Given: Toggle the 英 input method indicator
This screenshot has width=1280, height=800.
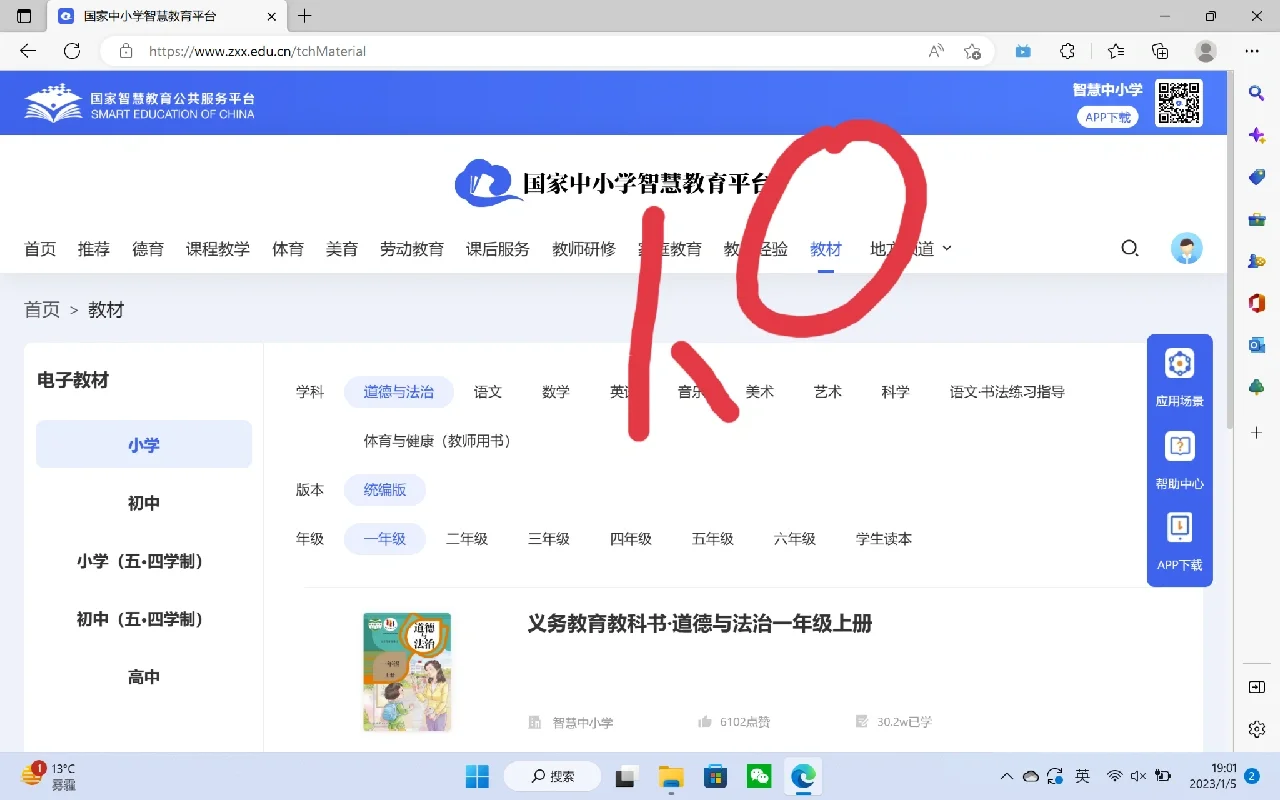Looking at the screenshot, I should (x=1083, y=776).
